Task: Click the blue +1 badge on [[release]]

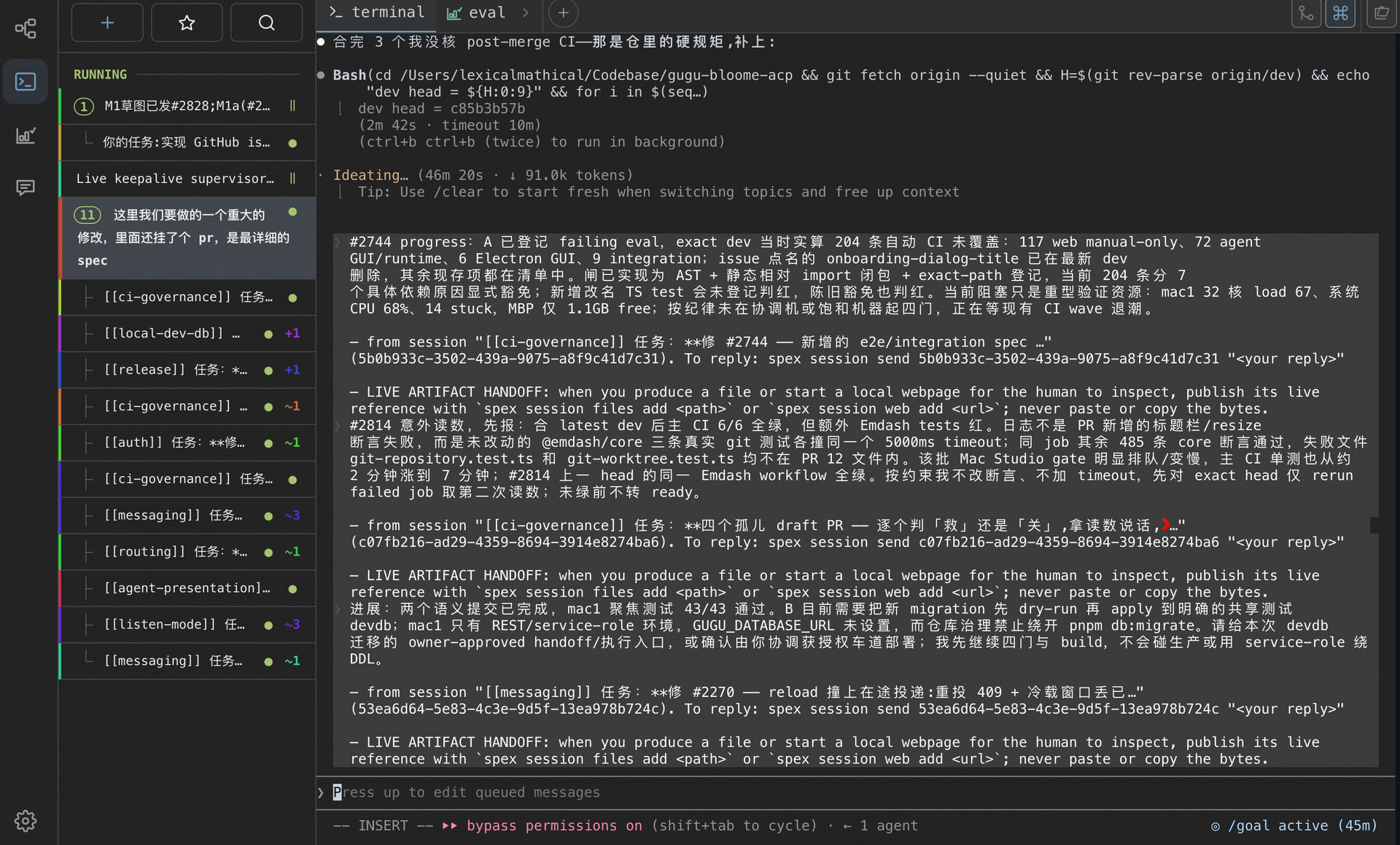Action: tap(292, 370)
